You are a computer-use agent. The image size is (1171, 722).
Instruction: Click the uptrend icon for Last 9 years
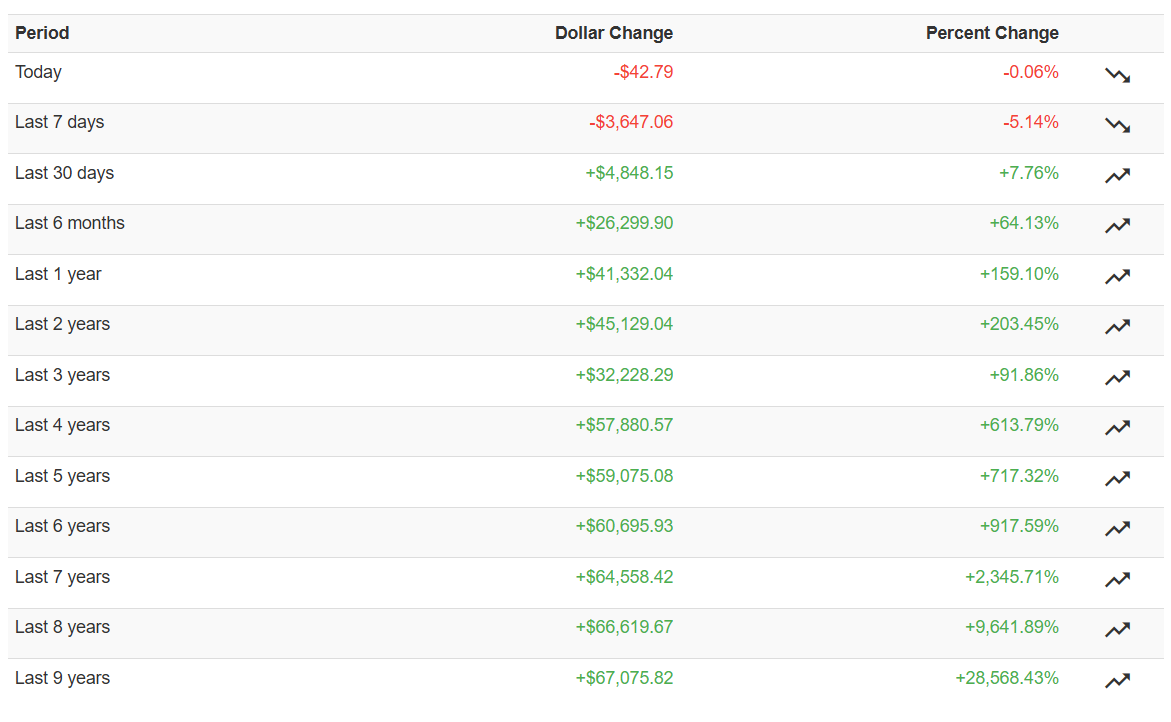pyautogui.click(x=1117, y=681)
